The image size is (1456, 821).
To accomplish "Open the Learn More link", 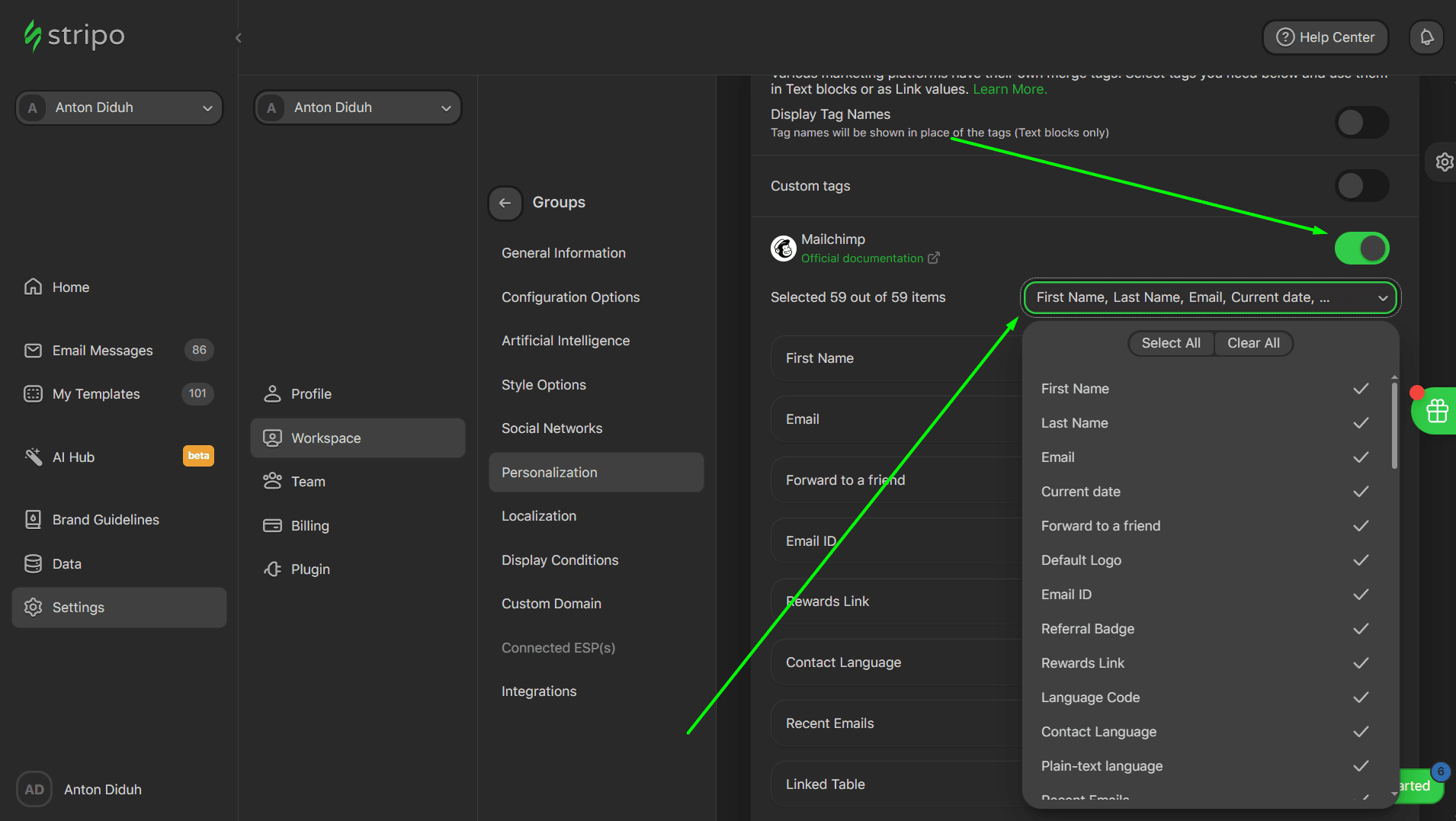I will pos(1009,88).
